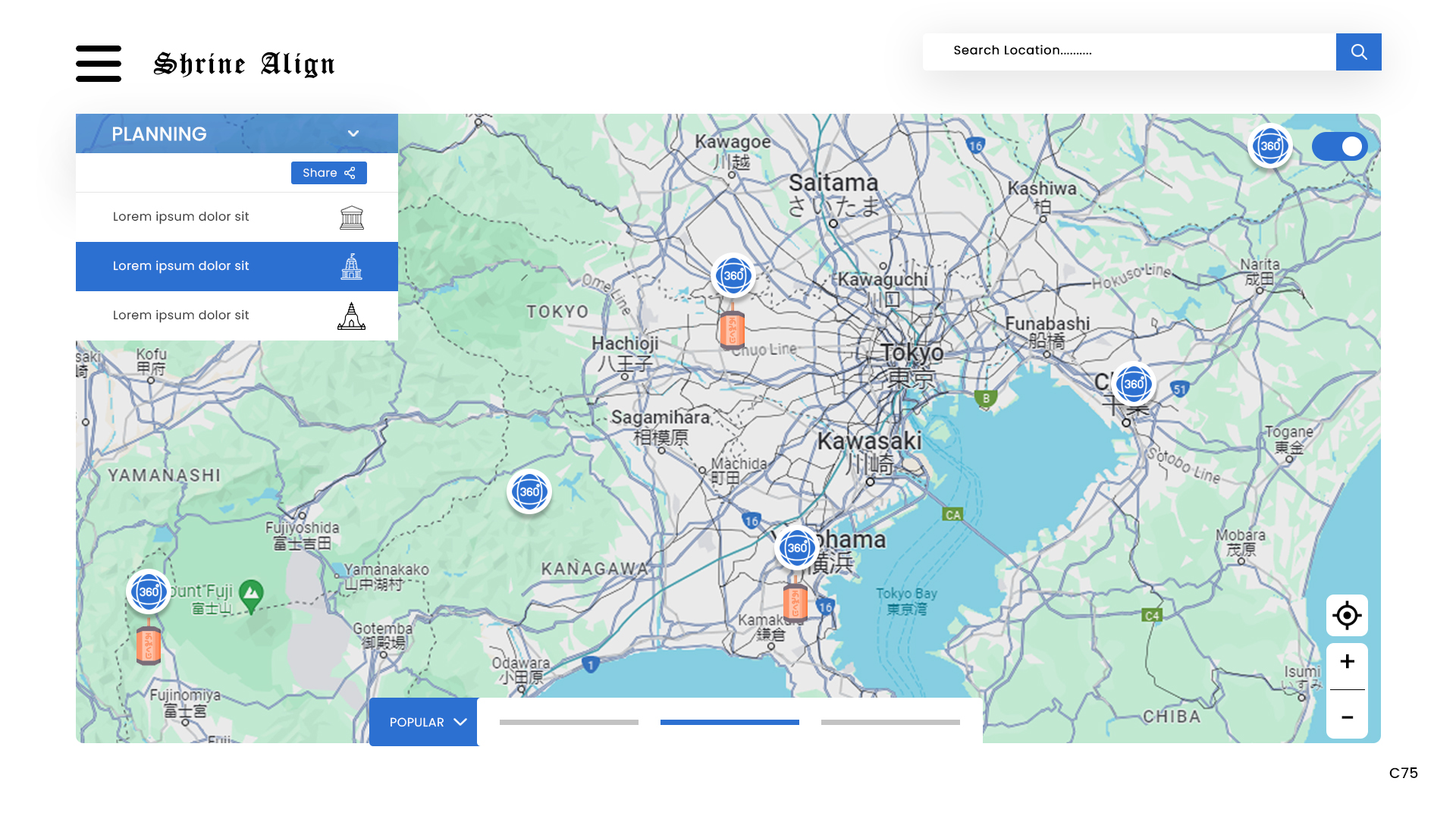Turn off the blue map toggle switch
The width and height of the screenshot is (1456, 819).
point(1340,146)
